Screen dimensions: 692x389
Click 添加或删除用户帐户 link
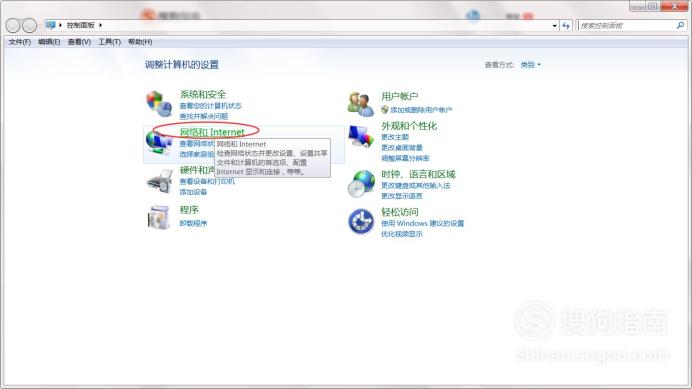click(421, 110)
